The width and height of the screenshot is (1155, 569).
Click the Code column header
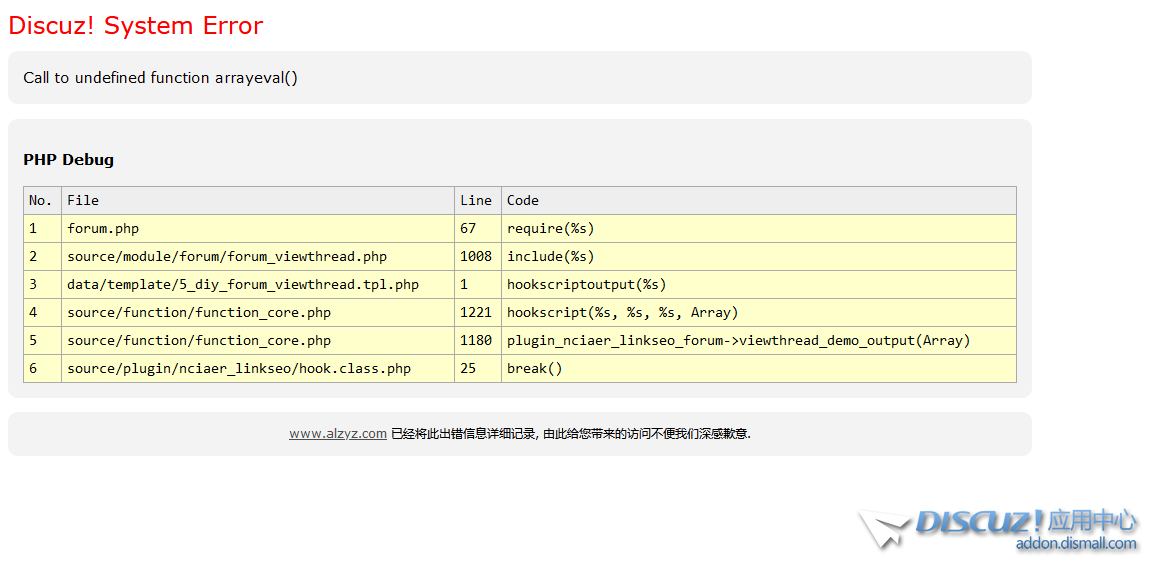pos(523,201)
